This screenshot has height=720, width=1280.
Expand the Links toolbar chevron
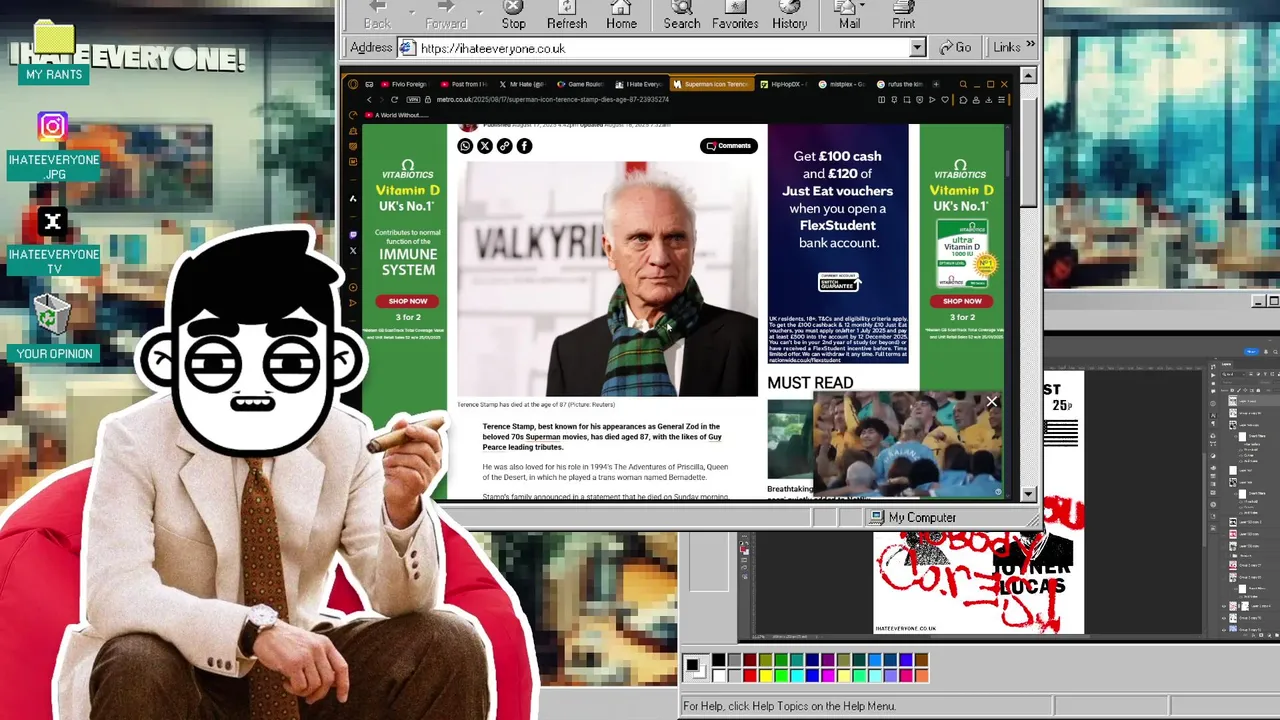[x=1031, y=46]
